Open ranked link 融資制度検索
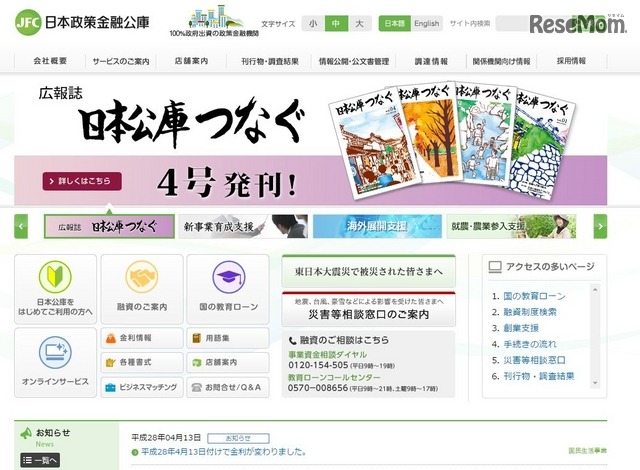Image resolution: width=640 pixels, height=470 pixels. coord(530,312)
